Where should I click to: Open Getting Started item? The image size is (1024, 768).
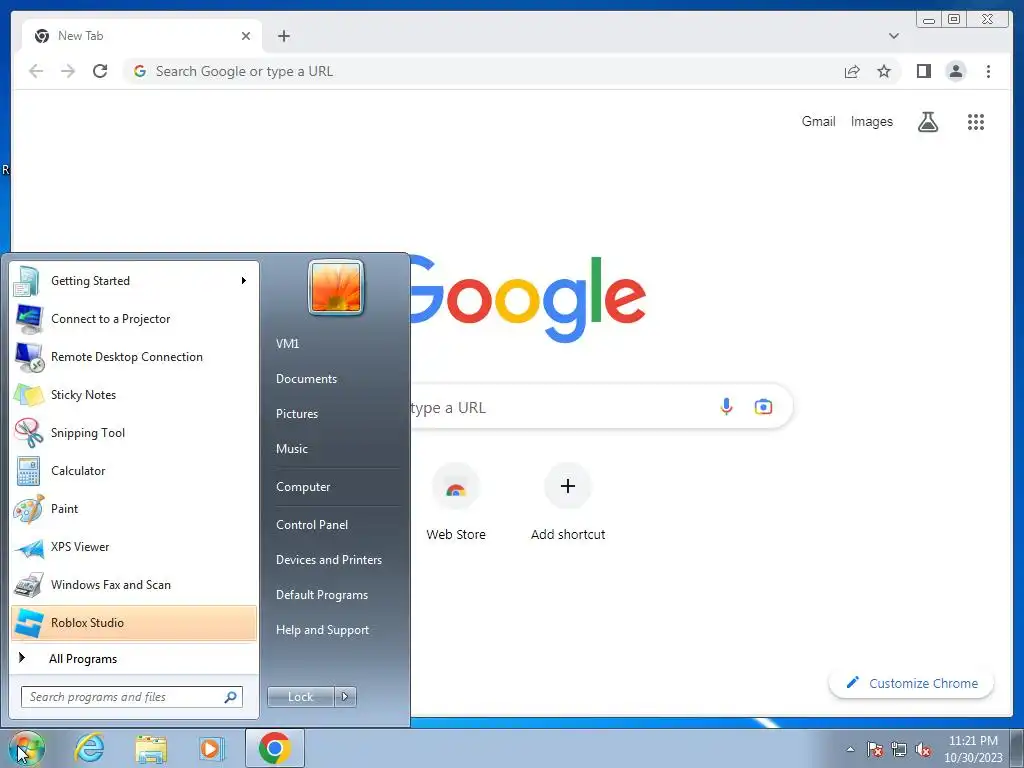(x=134, y=281)
